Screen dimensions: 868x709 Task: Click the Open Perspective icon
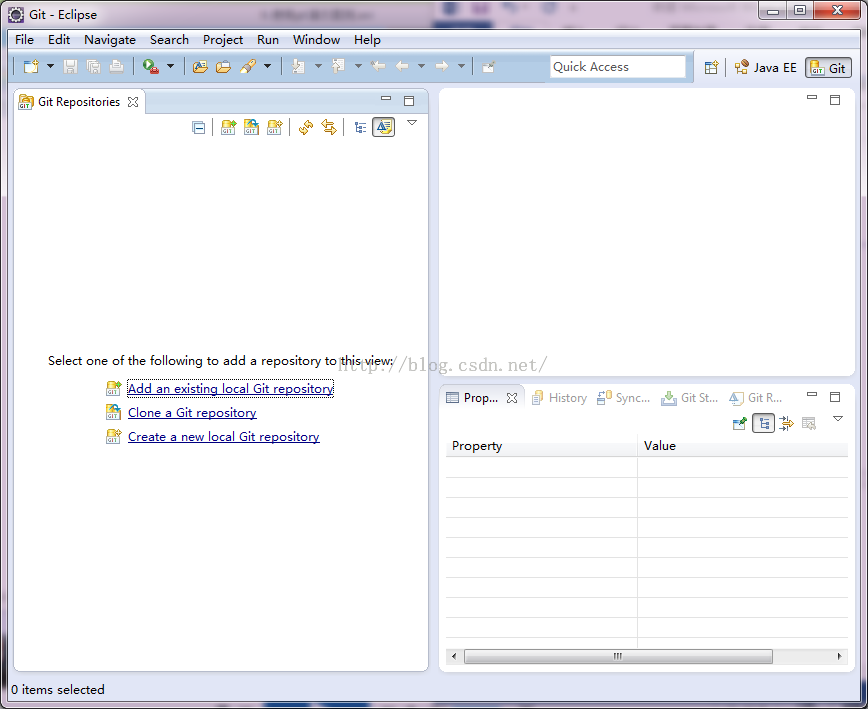click(711, 68)
